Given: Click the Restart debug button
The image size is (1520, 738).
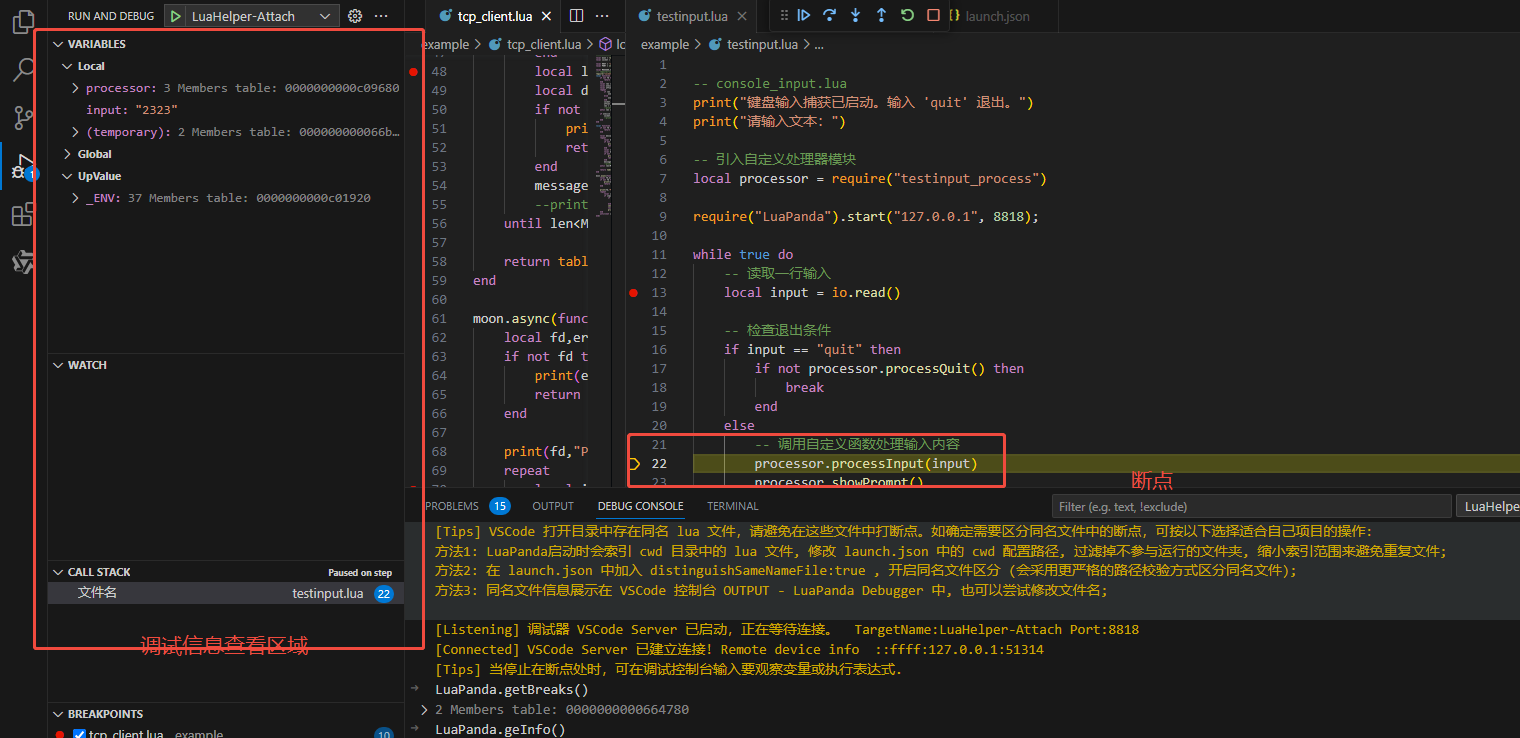Looking at the screenshot, I should tap(907, 16).
